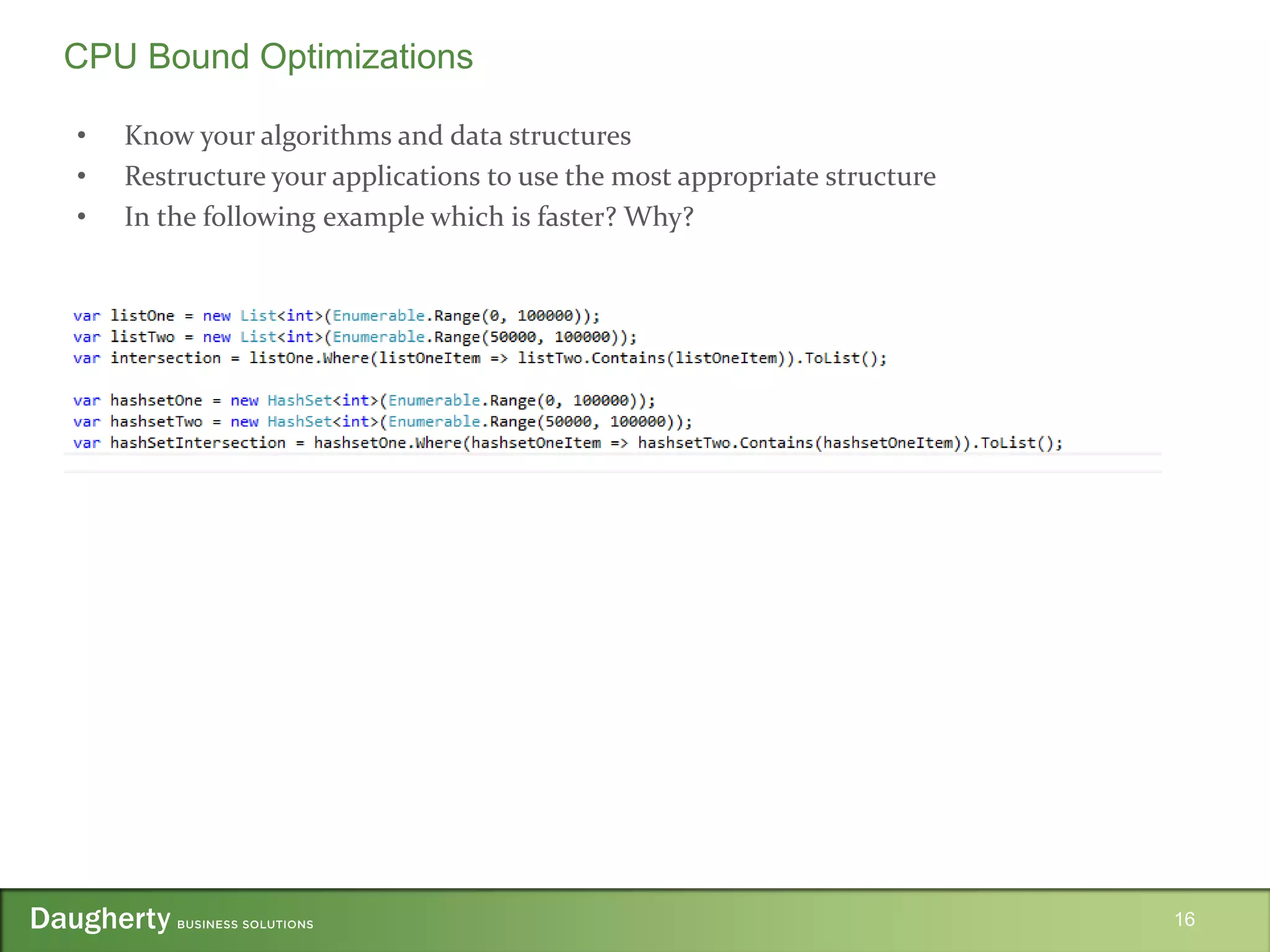1270x952 pixels.
Task: Click slide number 16 in the footer
Action: point(1184,919)
